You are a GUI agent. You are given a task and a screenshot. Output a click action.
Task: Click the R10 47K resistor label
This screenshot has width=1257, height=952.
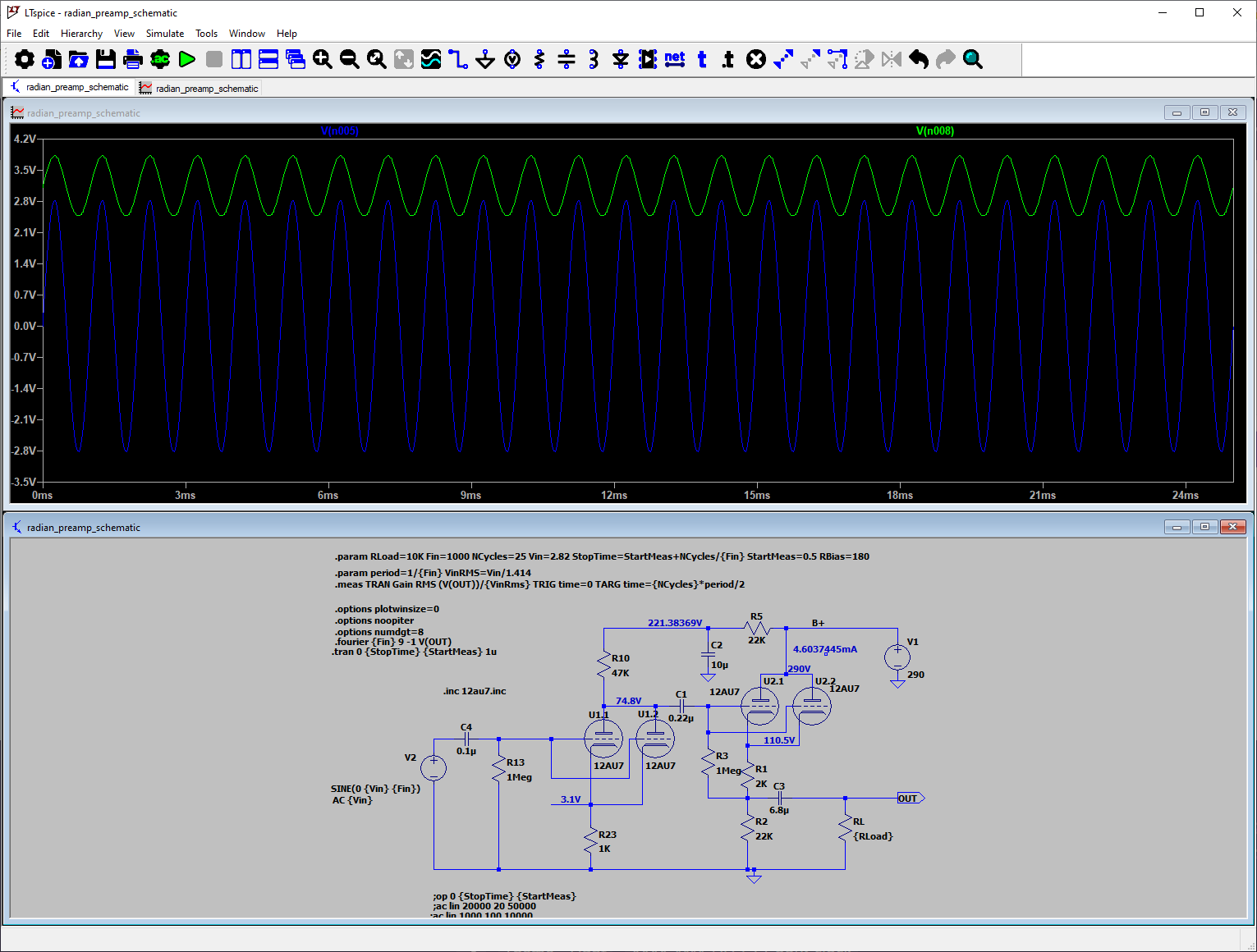pos(621,666)
